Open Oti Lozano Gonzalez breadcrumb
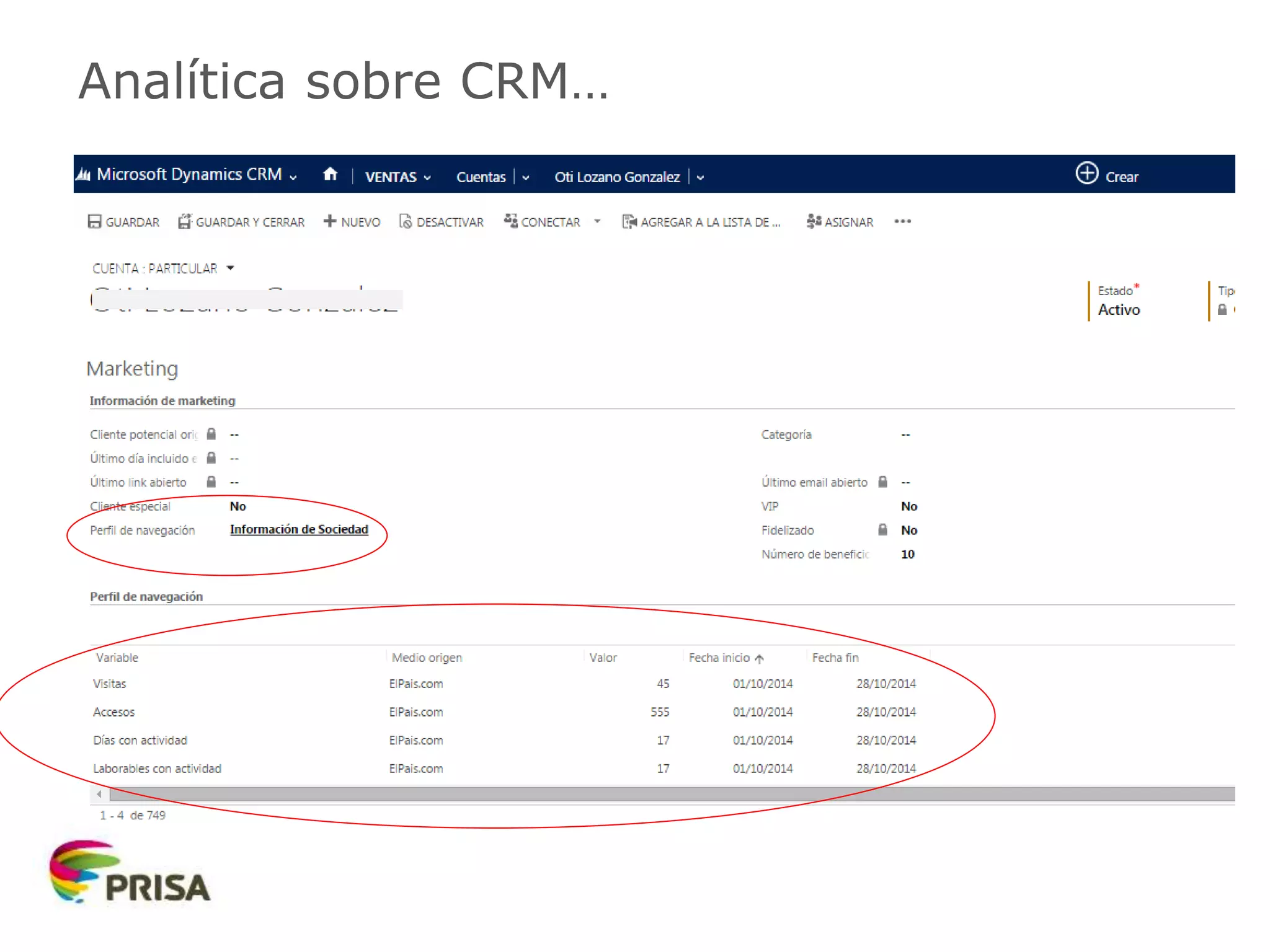 point(617,177)
